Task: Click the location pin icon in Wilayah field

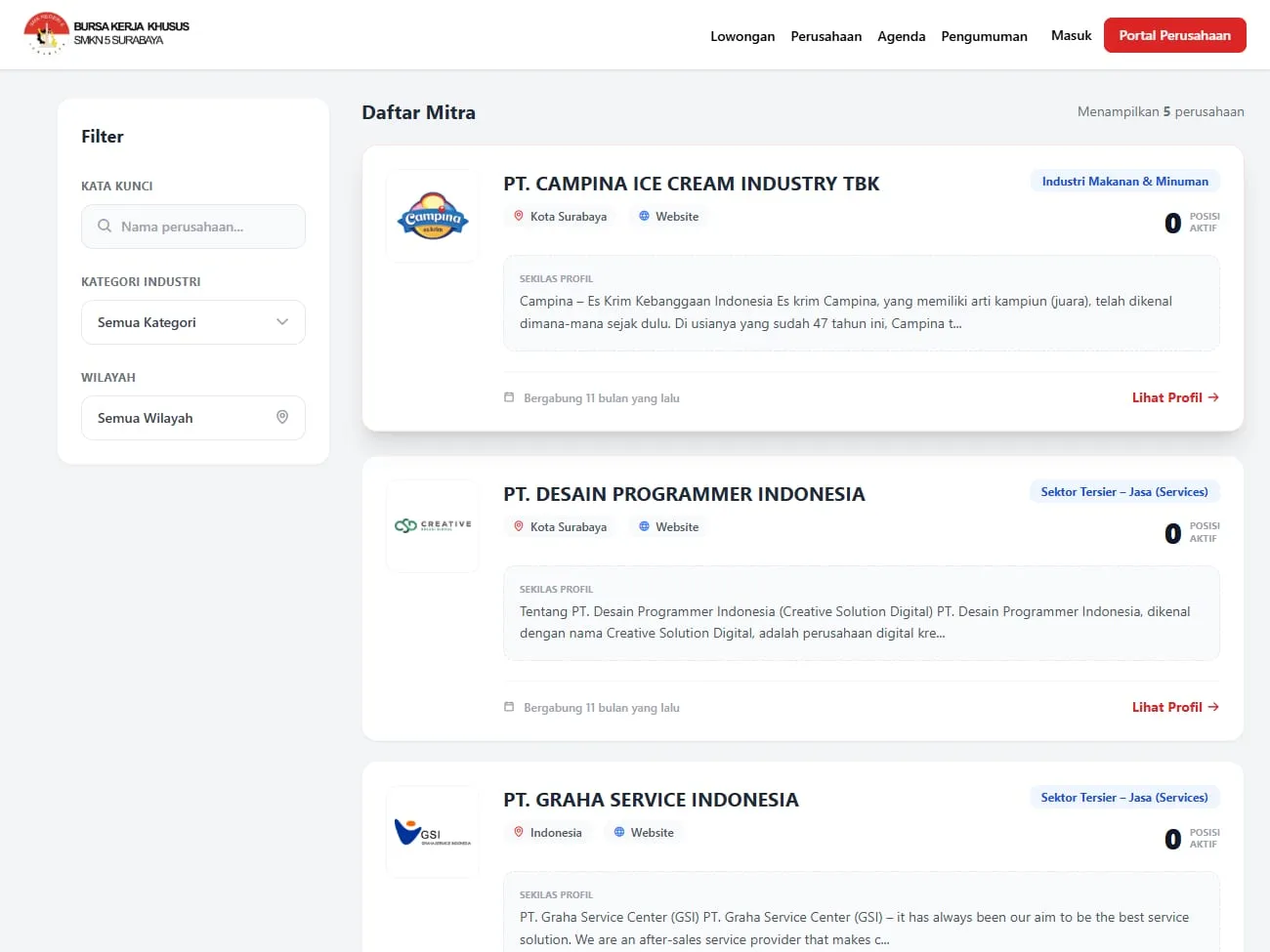Action: pos(282,418)
